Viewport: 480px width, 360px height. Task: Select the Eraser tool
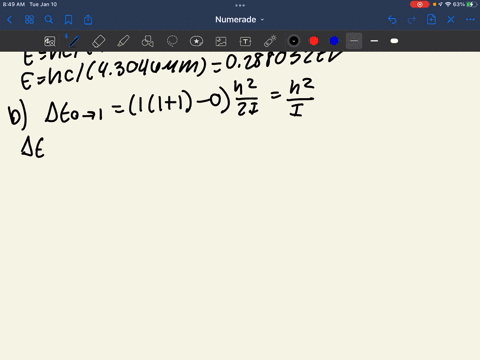click(98, 41)
